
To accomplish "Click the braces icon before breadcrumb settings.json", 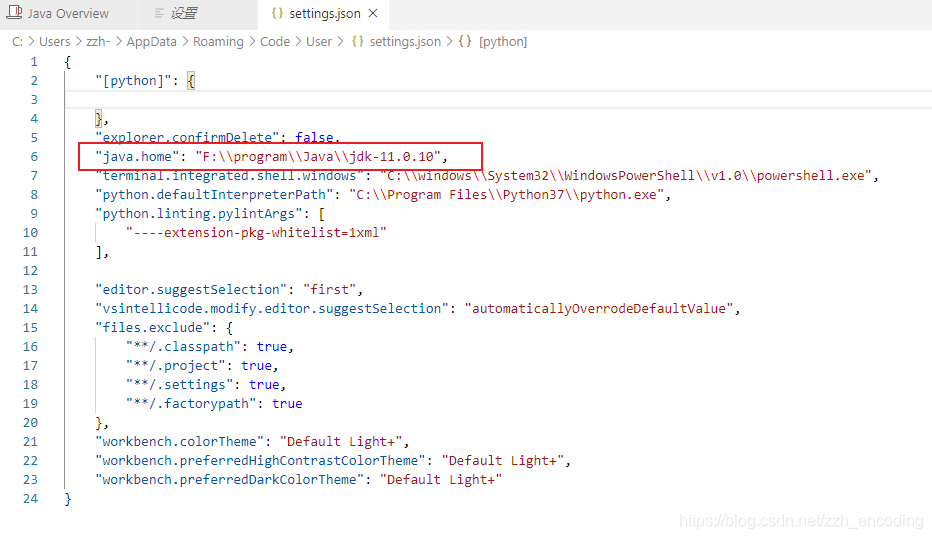I will (x=358, y=42).
